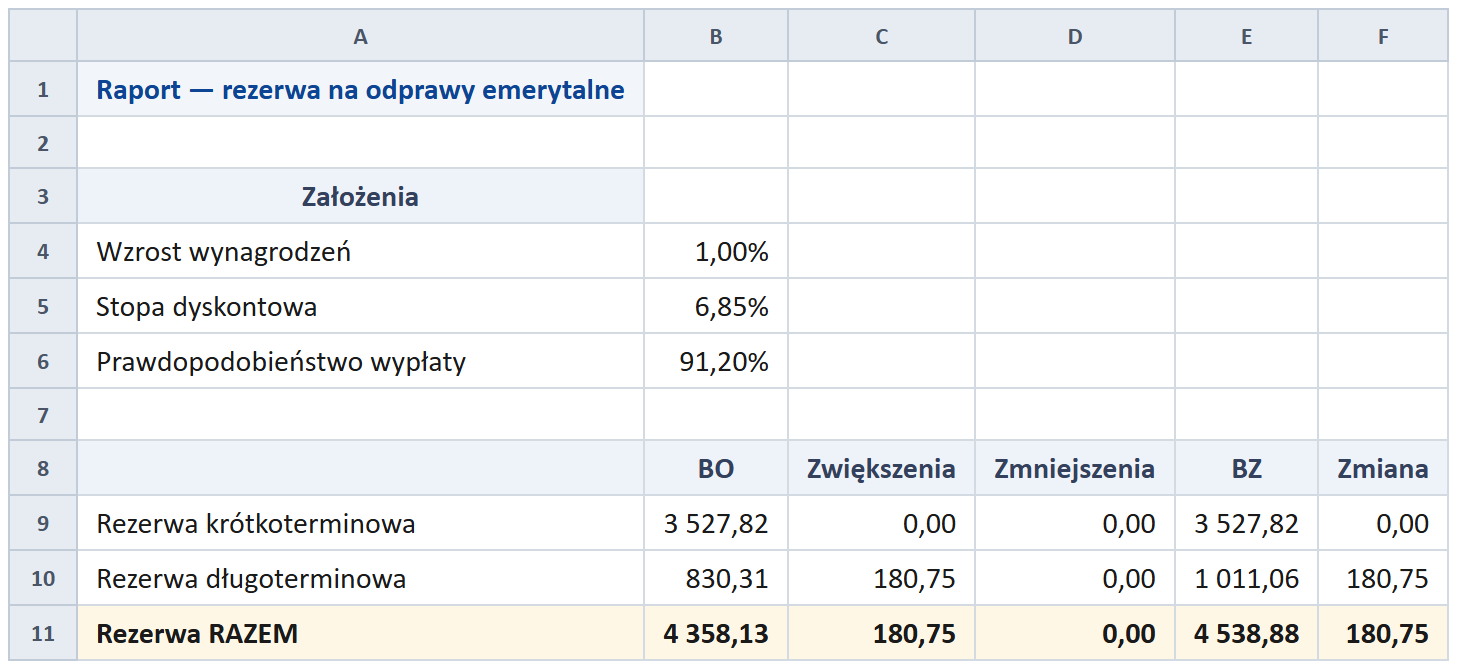This screenshot has height=669, width=1457.
Task: Click the BZ total 4 538,88
Action: [1247, 633]
